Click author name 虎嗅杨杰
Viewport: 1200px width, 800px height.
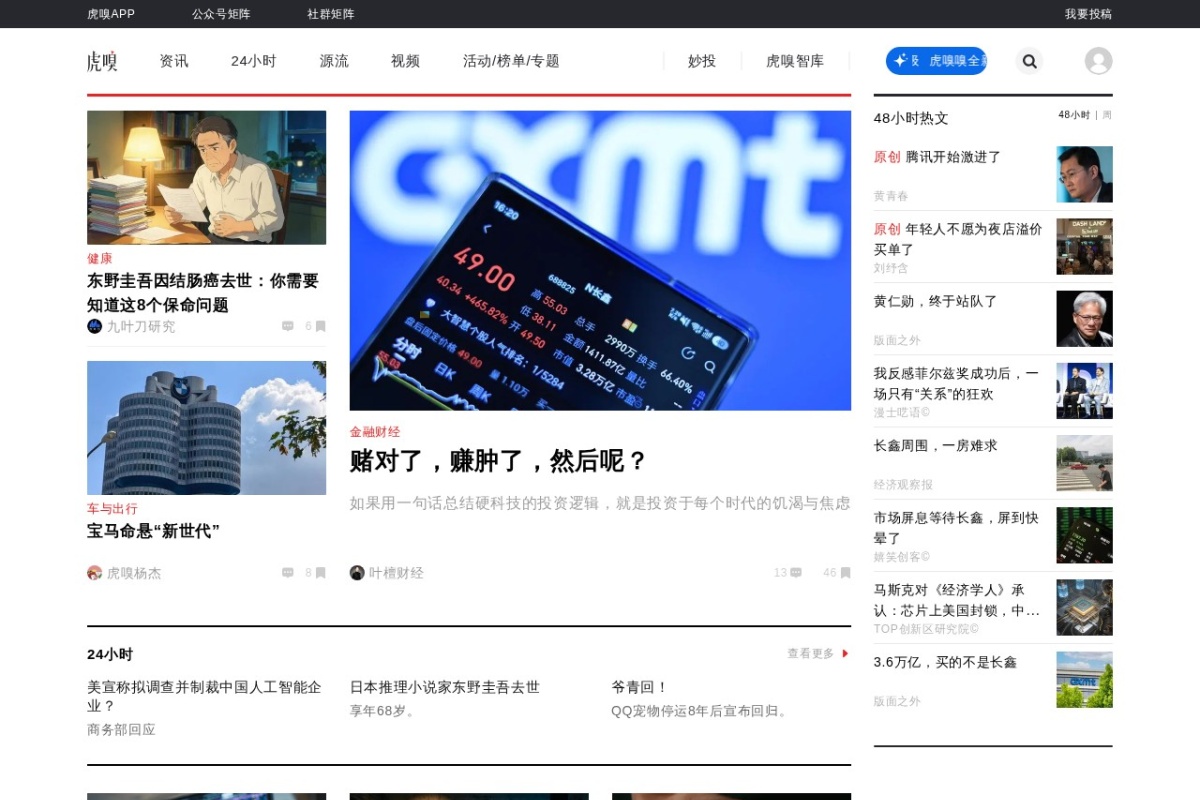(x=134, y=573)
